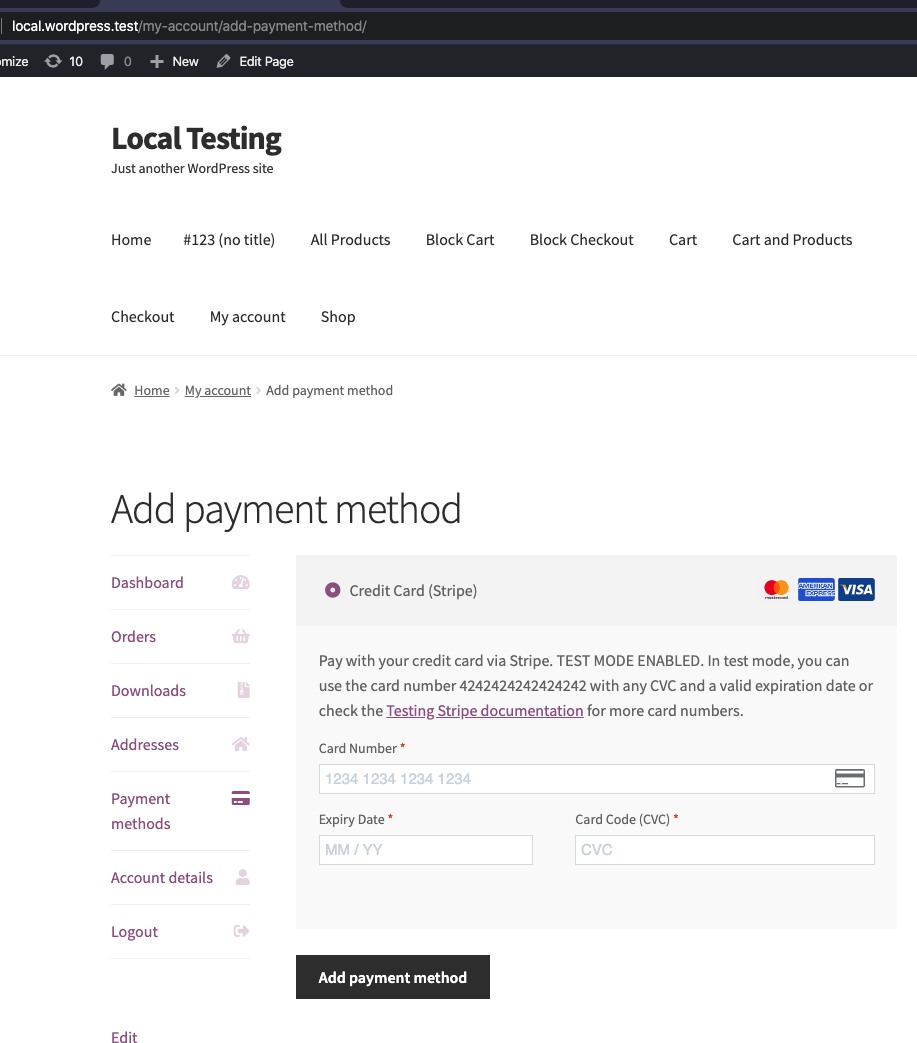Viewport: 917px width, 1043px height.
Task: Click Edit Page in the admin bar
Action: [265, 61]
